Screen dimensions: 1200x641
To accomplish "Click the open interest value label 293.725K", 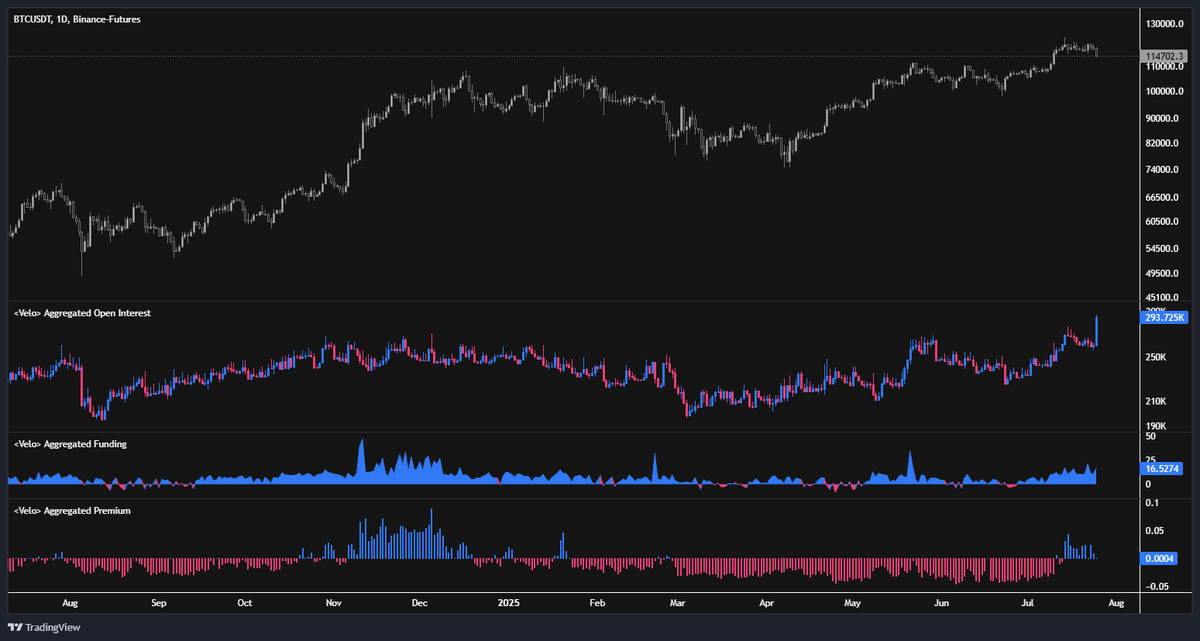I will point(1163,318).
